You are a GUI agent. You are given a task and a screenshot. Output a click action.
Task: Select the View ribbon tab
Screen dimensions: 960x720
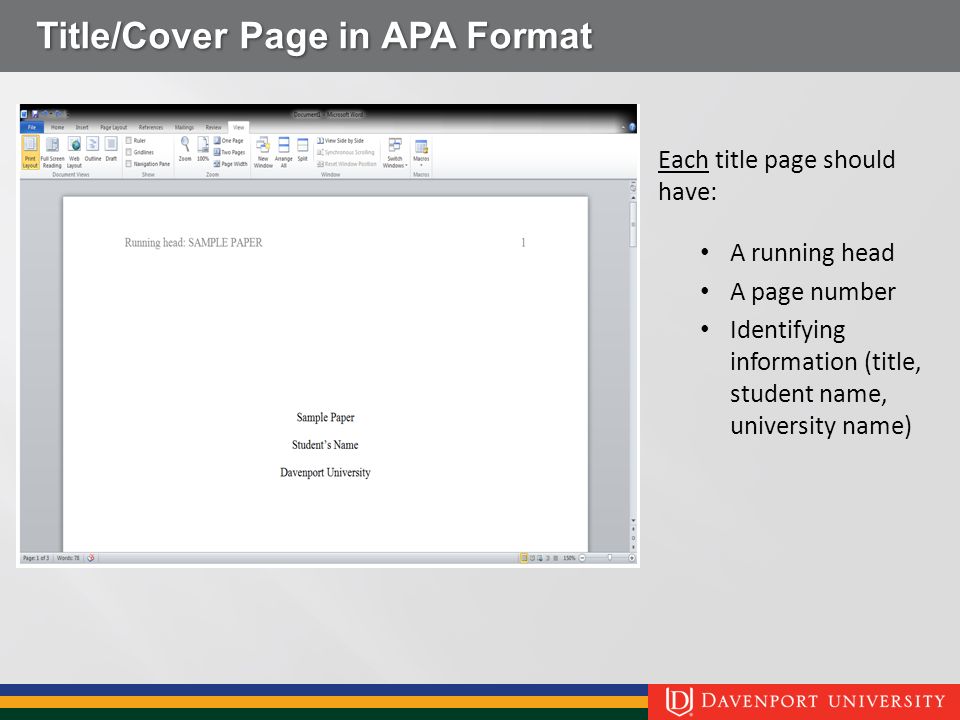coord(239,127)
